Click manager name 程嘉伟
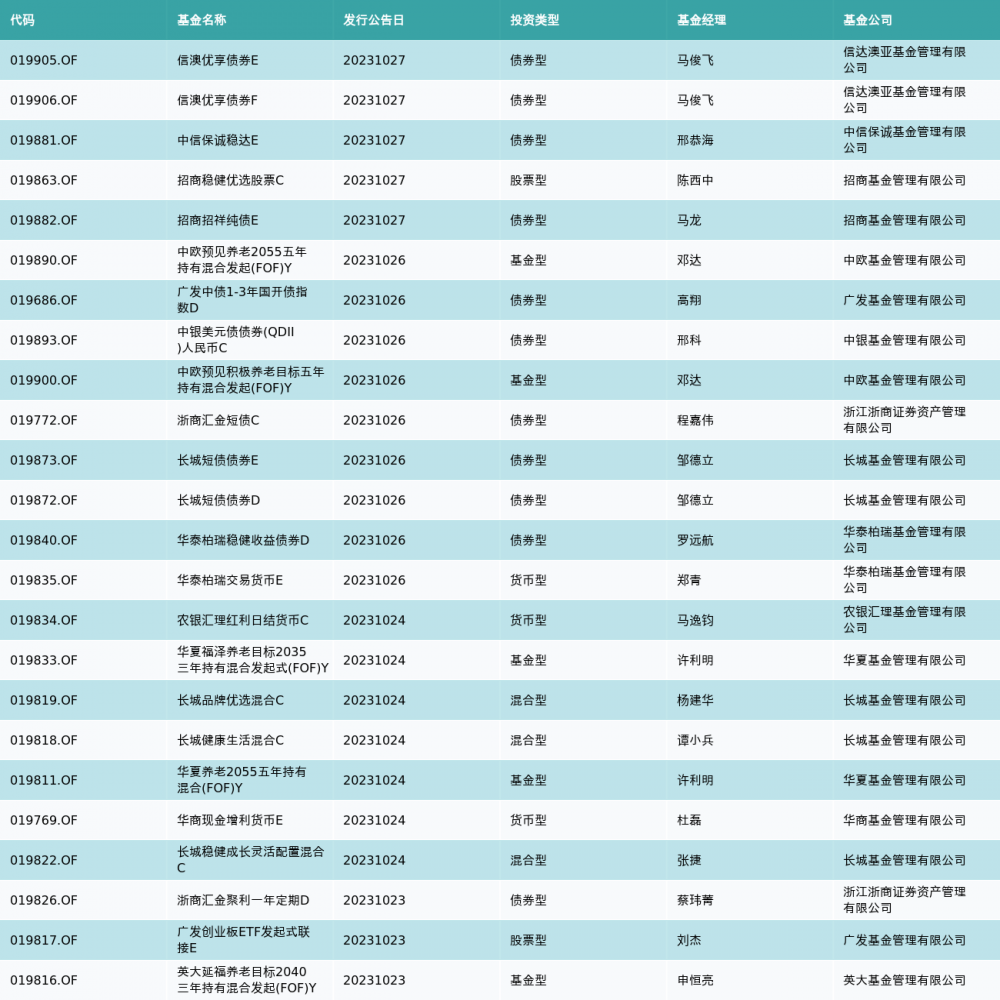 [x=695, y=420]
